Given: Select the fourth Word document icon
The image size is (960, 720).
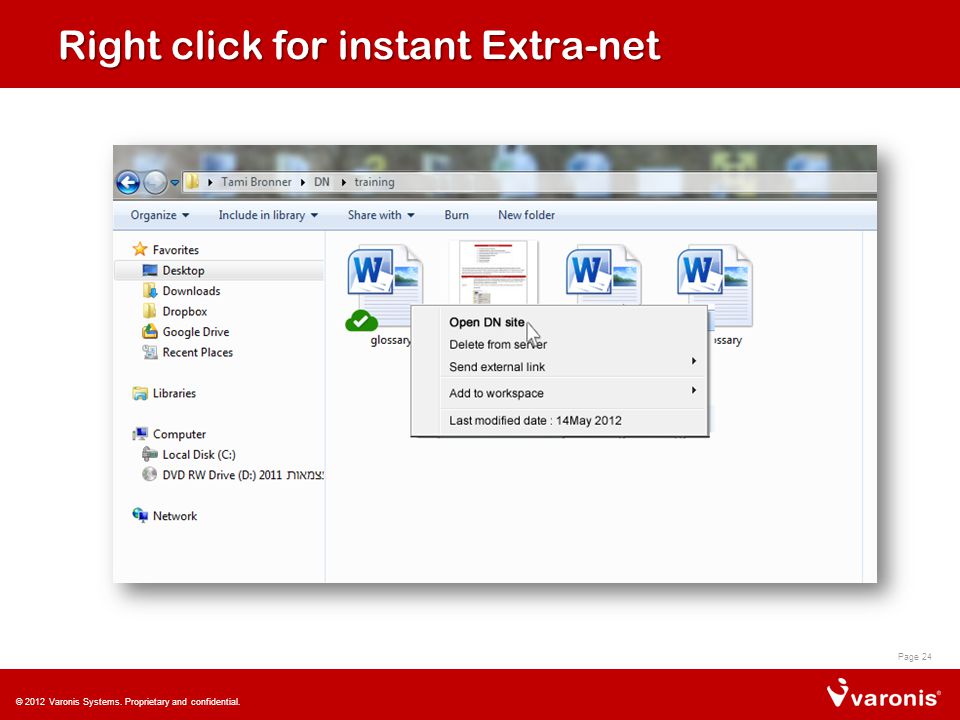Looking at the screenshot, I should [x=714, y=284].
